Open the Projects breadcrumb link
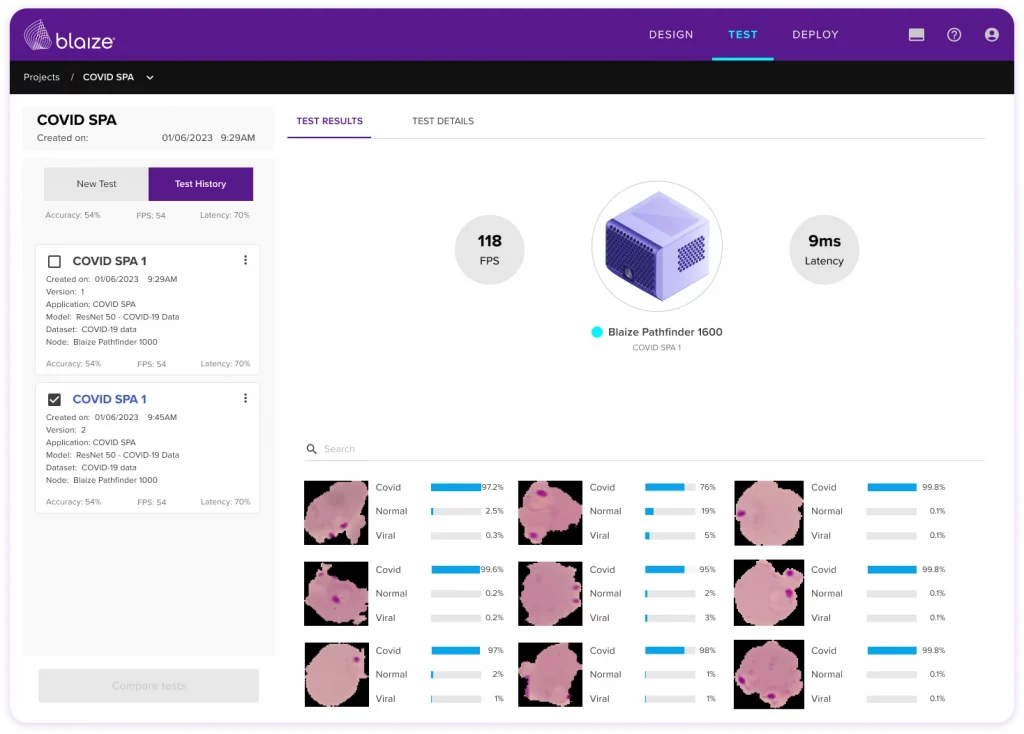 [x=41, y=77]
